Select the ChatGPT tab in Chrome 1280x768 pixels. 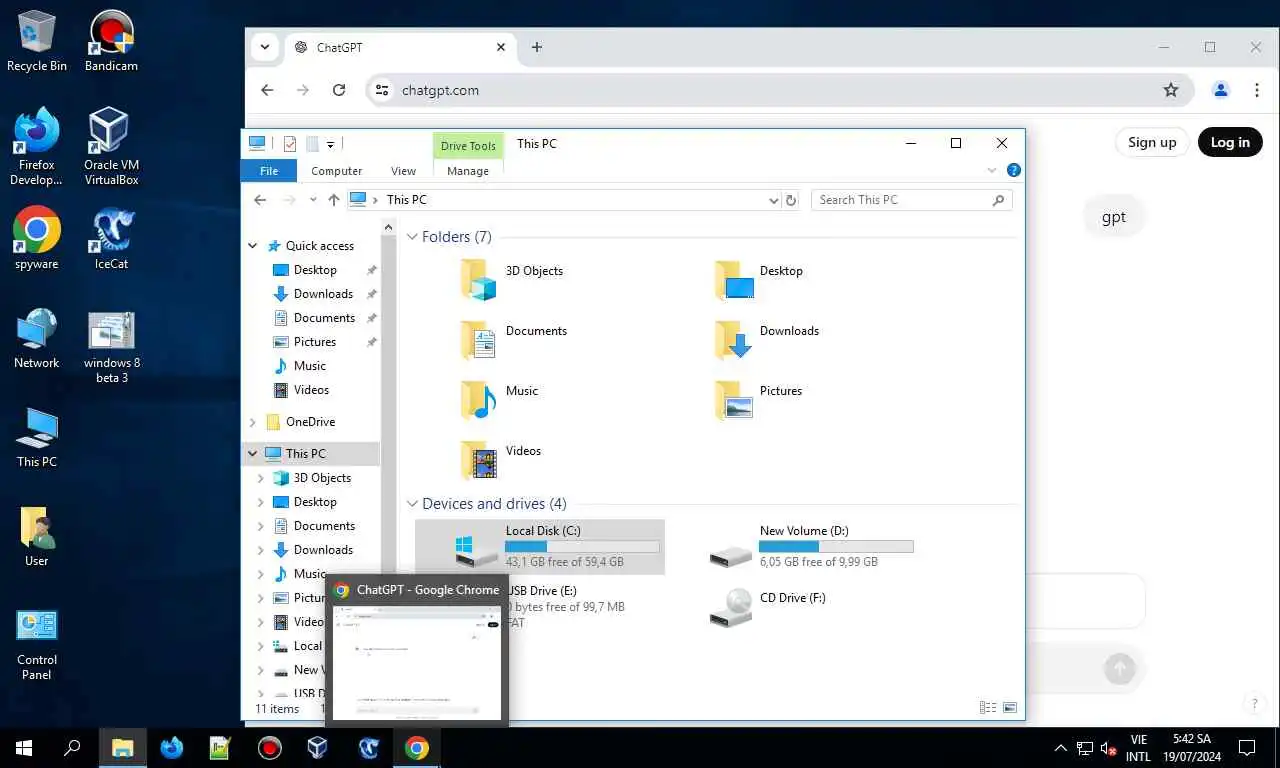[x=400, y=47]
